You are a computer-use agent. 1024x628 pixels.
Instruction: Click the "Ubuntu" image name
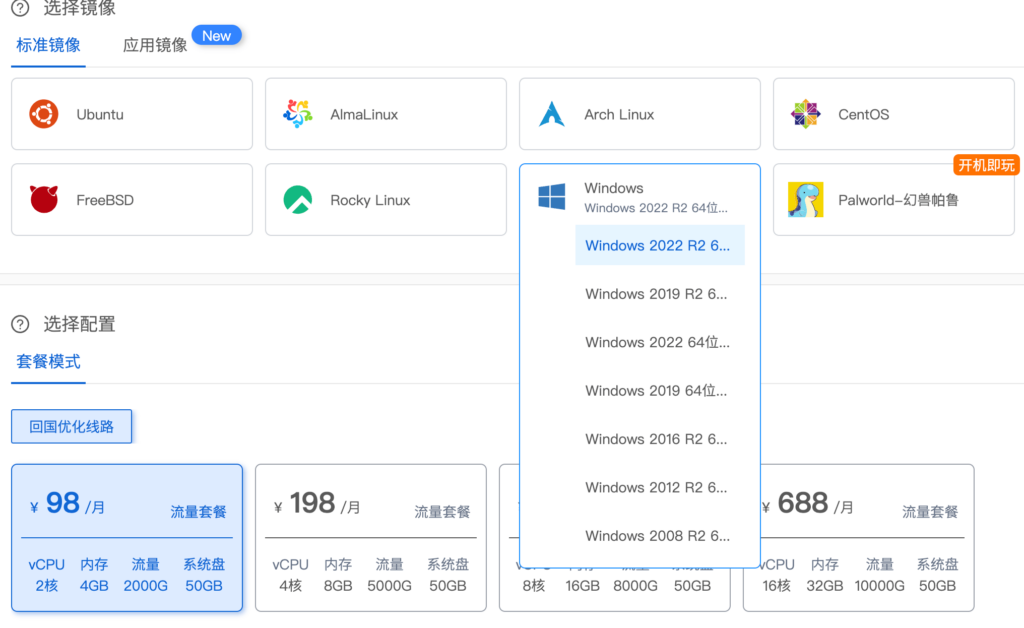point(100,114)
